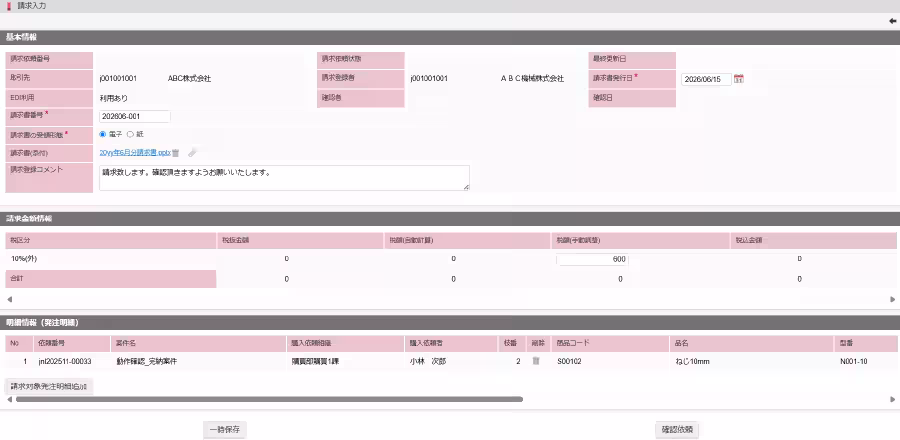Click into the 請求登録コメント text area
Viewport: 900px width, 440px height.
[284, 178]
